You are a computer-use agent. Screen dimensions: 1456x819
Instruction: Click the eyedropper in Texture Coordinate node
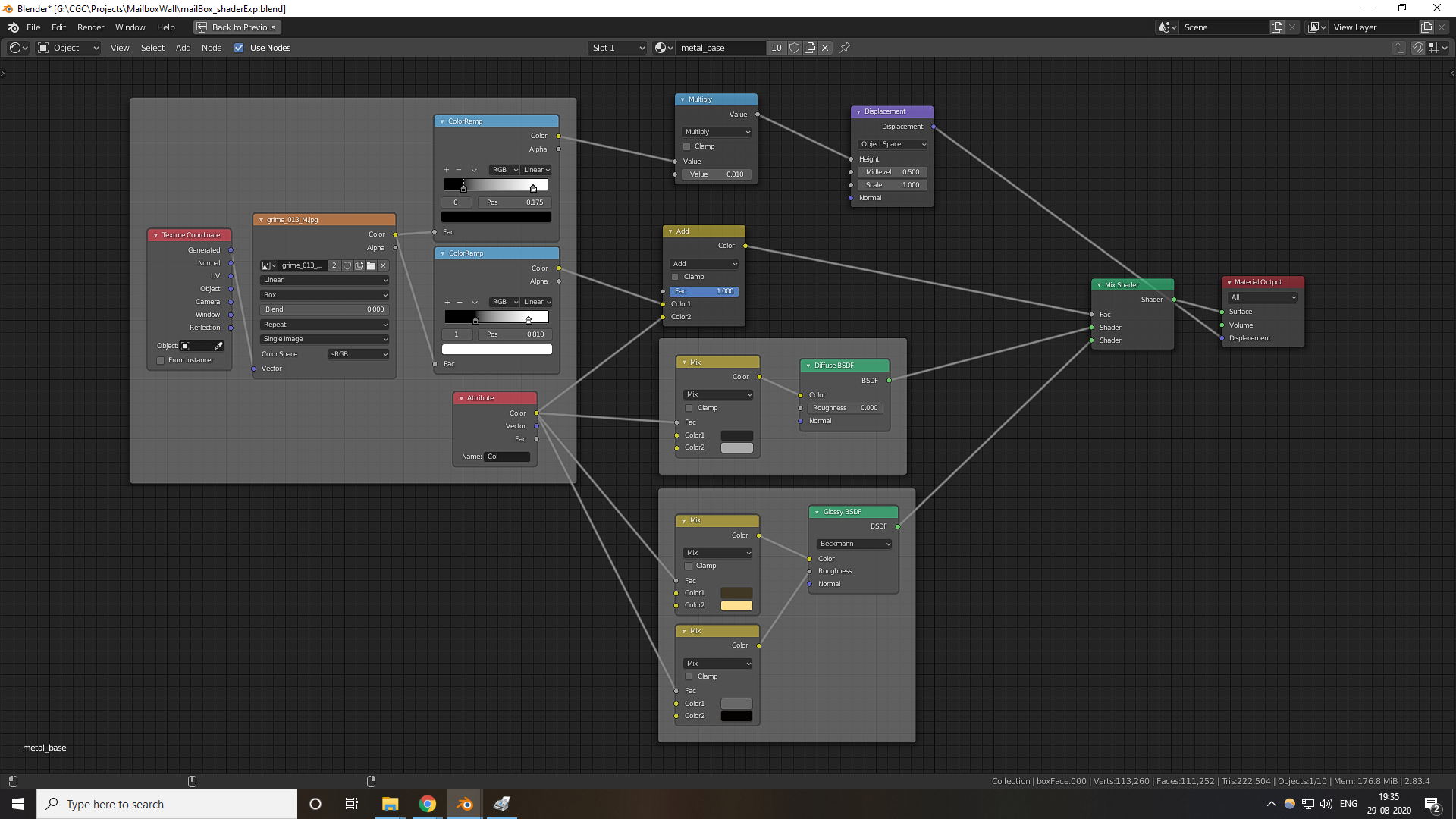[x=218, y=346]
